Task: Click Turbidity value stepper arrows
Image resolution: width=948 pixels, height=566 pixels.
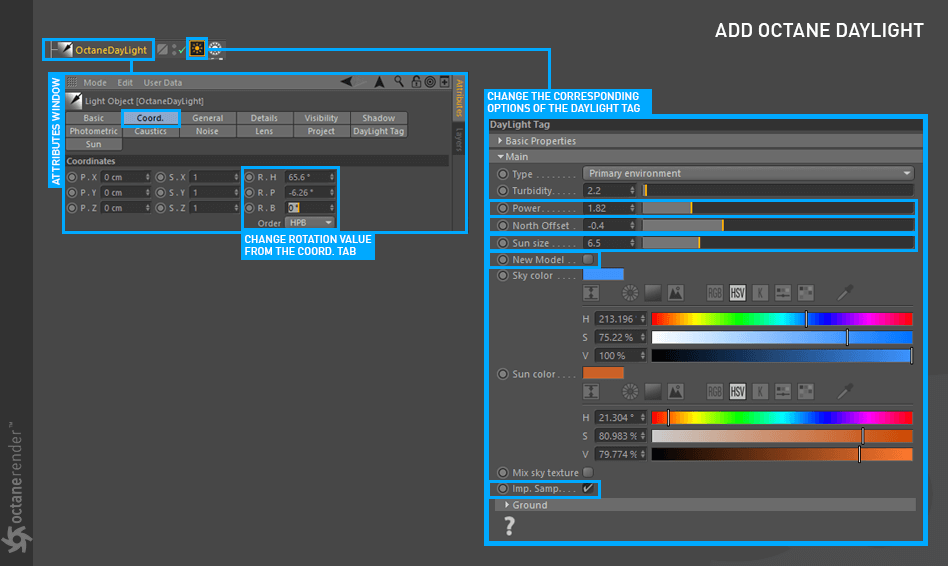Action: point(632,190)
